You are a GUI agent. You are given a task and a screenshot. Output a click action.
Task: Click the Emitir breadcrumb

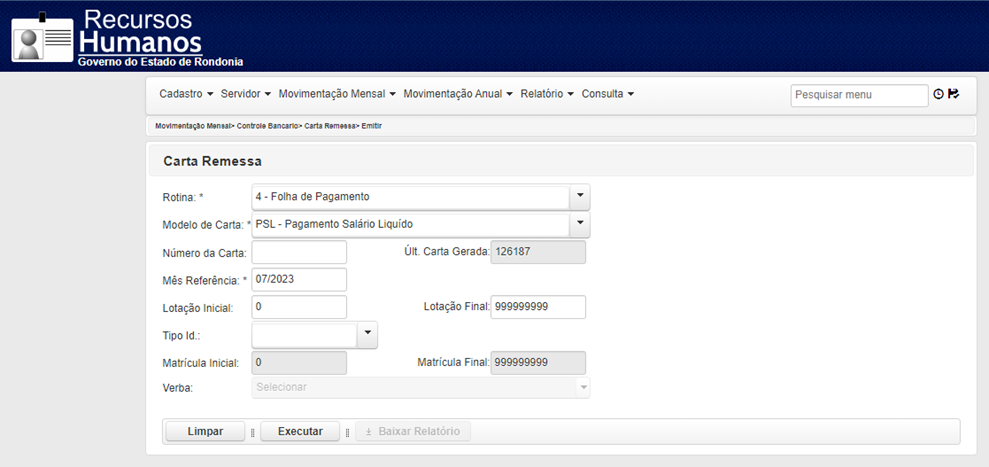pos(372,126)
